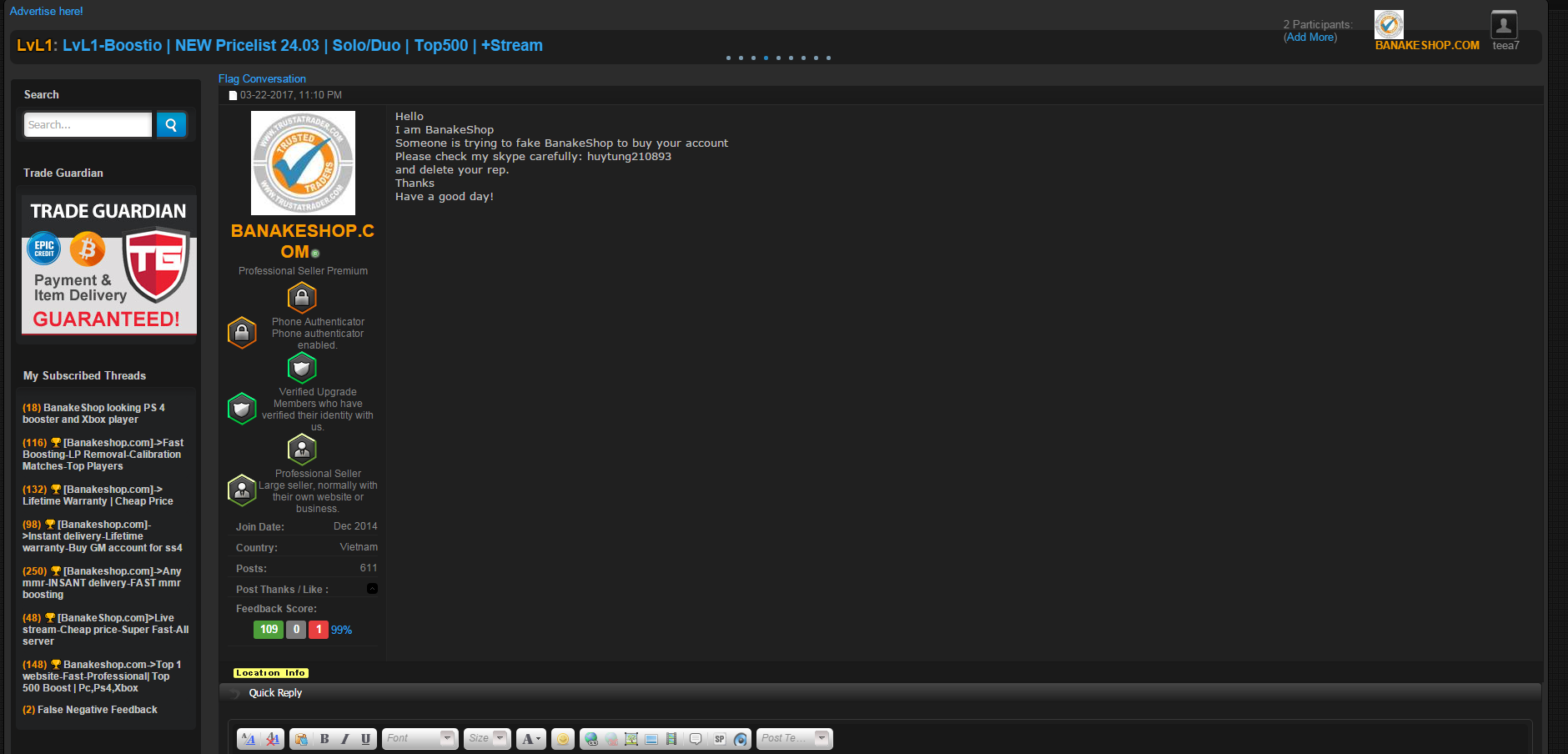Click Remove Text Formatting icon
The width and height of the screenshot is (1568, 754).
point(273,739)
